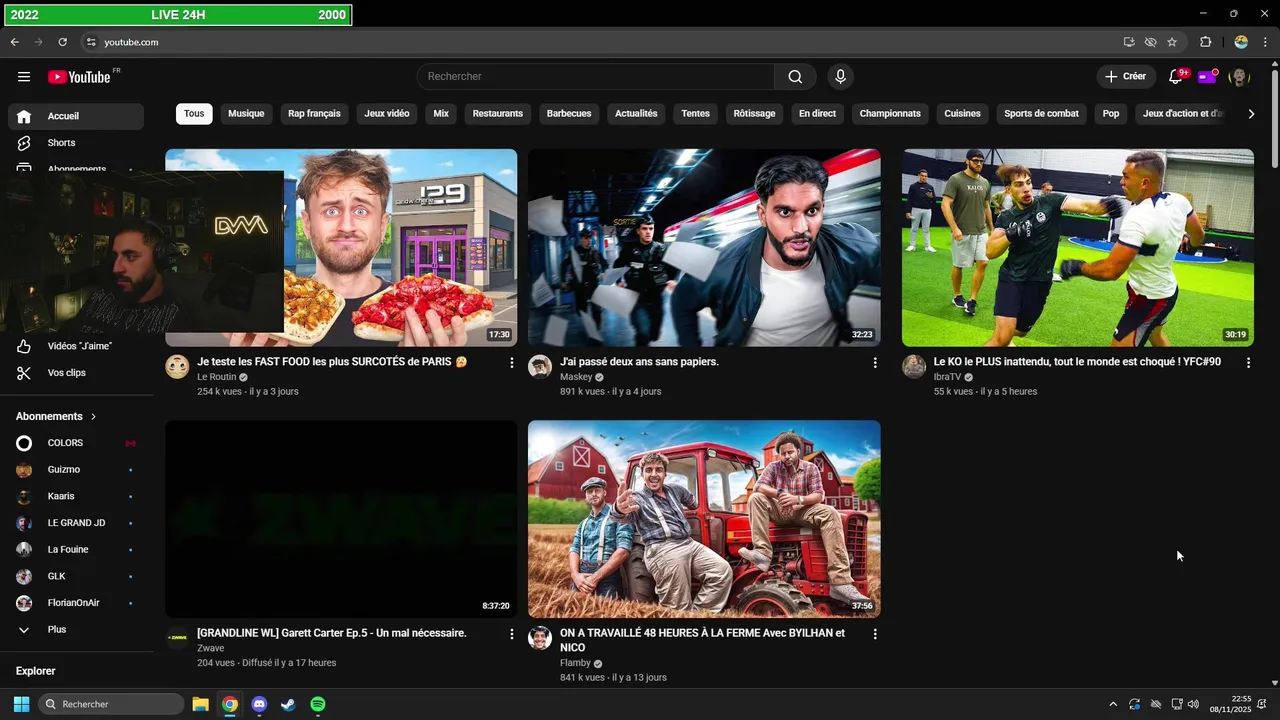Open Discord from taskbar
Screen dimensions: 1280x720
(x=259, y=704)
